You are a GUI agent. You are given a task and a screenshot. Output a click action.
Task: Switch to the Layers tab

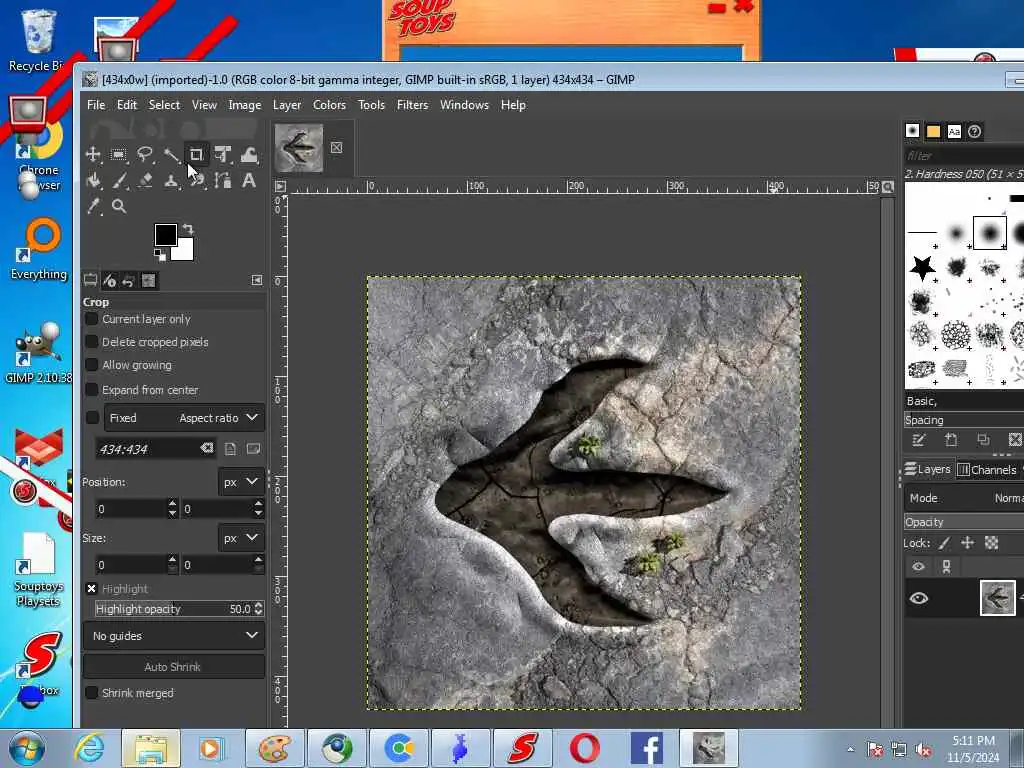pyautogui.click(x=927, y=469)
